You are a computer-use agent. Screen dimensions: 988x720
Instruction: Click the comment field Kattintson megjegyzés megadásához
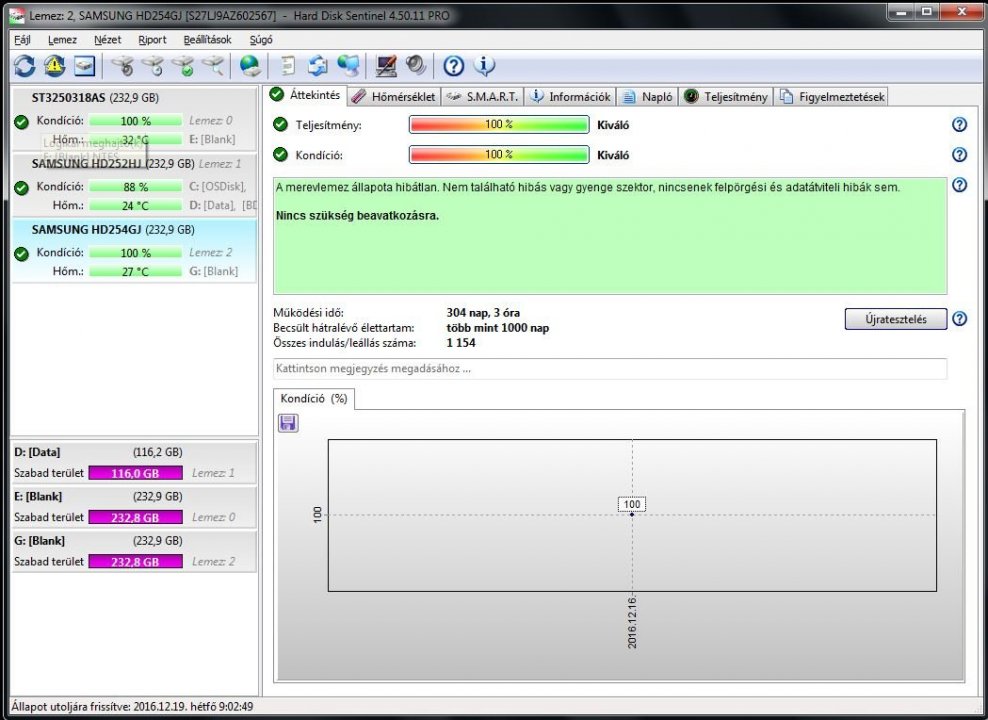pos(610,369)
